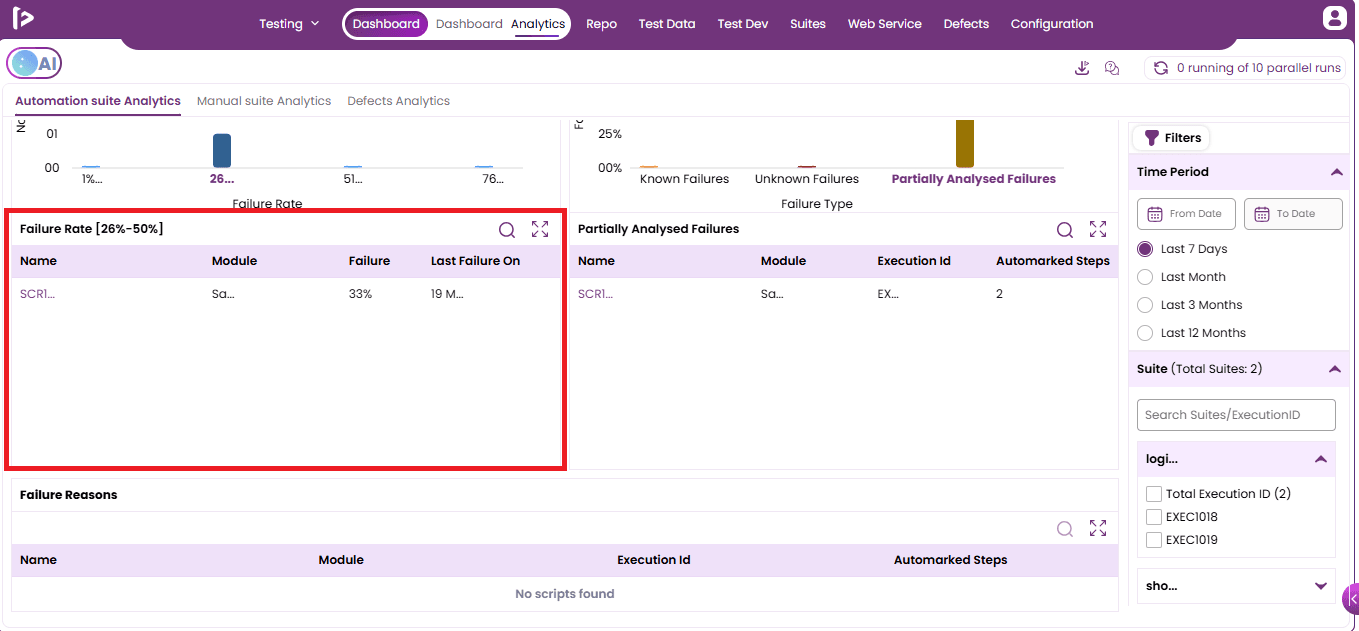The image size is (1359, 631).
Task: Switch to Defects Analytics tab
Action: click(398, 101)
